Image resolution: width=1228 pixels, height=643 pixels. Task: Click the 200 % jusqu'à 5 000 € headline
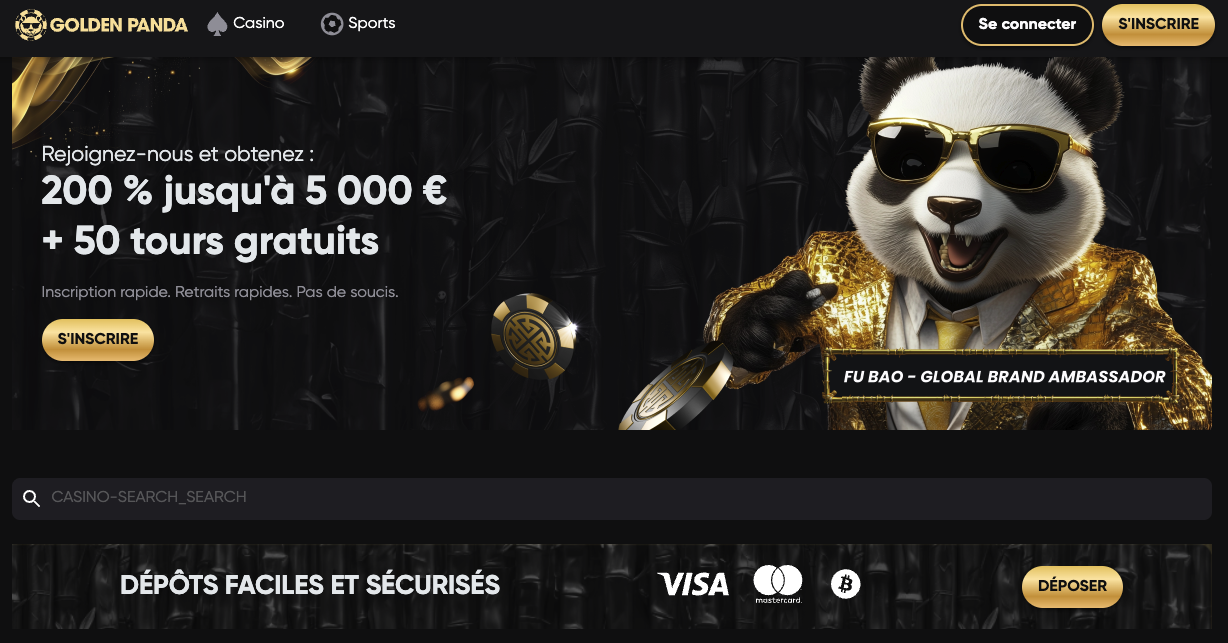tap(244, 190)
